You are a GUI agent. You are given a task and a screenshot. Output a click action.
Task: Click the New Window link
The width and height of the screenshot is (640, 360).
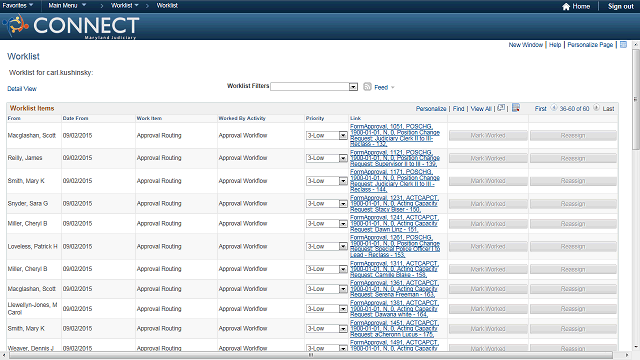[526, 45]
